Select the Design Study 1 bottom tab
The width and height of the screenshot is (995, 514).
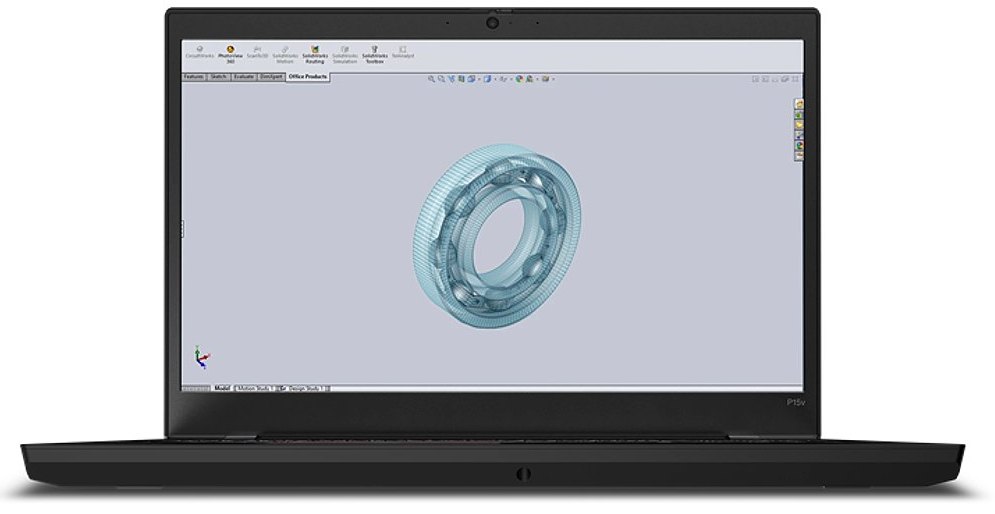(307, 387)
